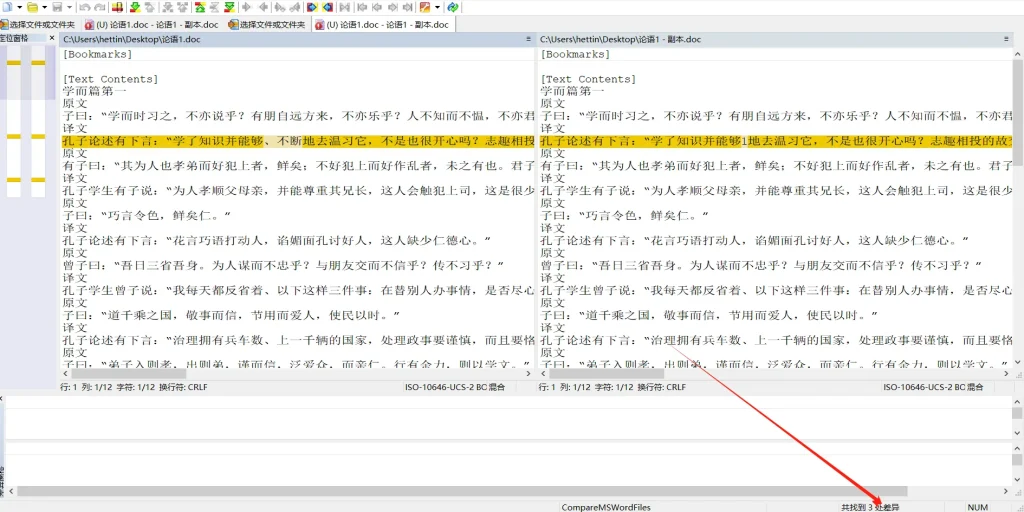Viewport: 1024px width, 512px height.
Task: Click [Text Contents] line in the right pane
Action: [588, 79]
